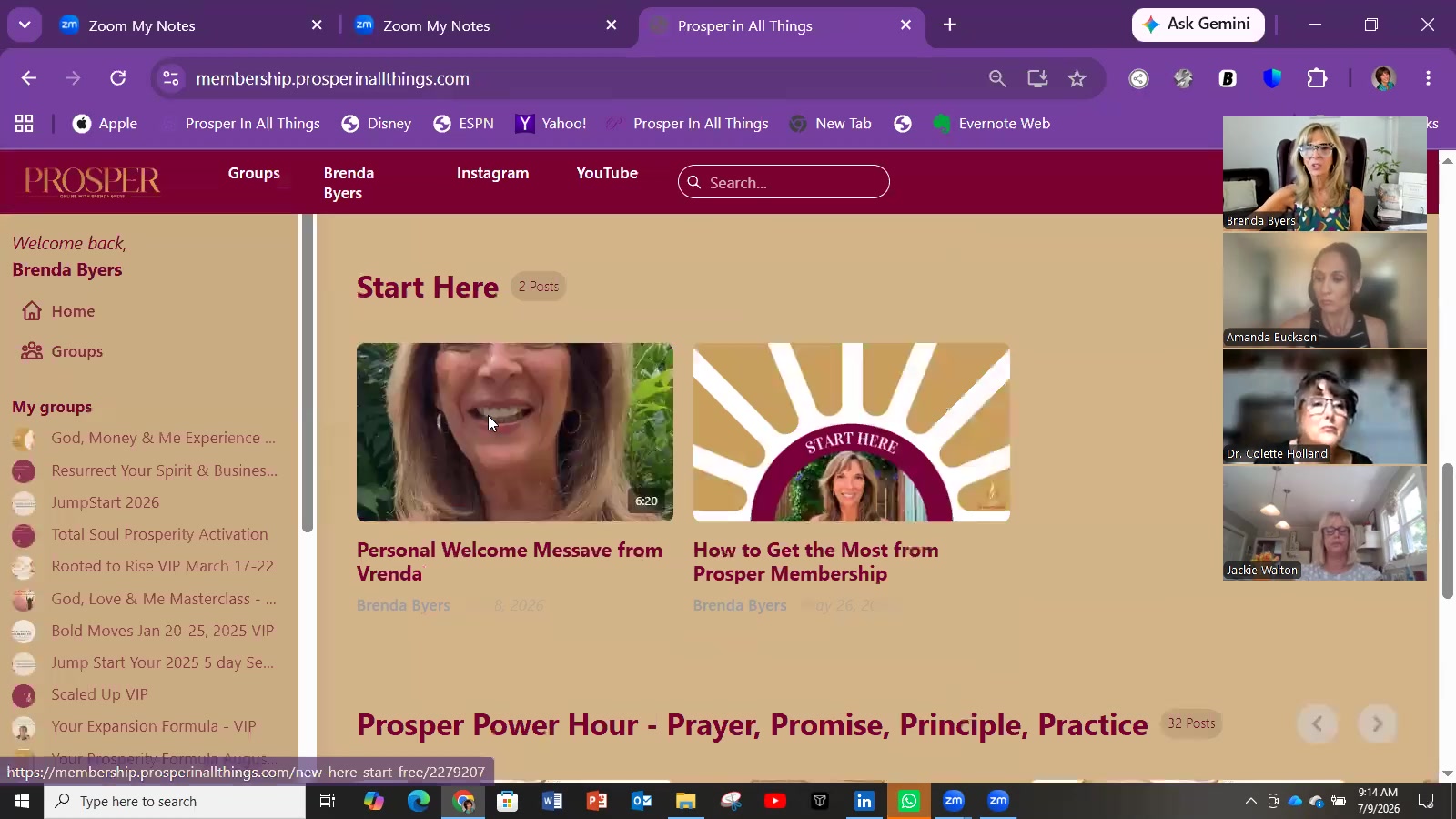Open the YouTube header link

point(607,173)
